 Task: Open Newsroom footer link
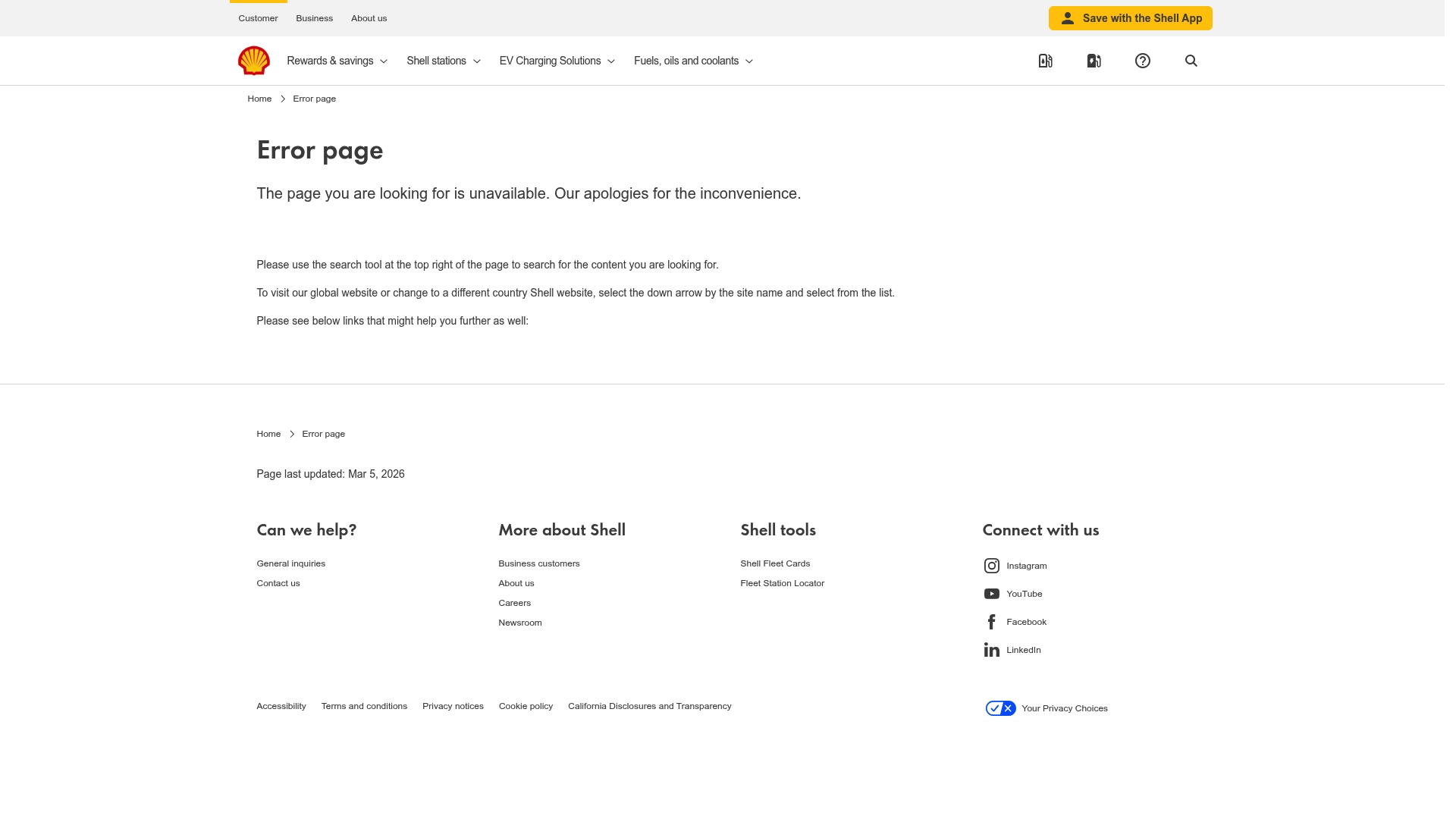[x=519, y=623]
